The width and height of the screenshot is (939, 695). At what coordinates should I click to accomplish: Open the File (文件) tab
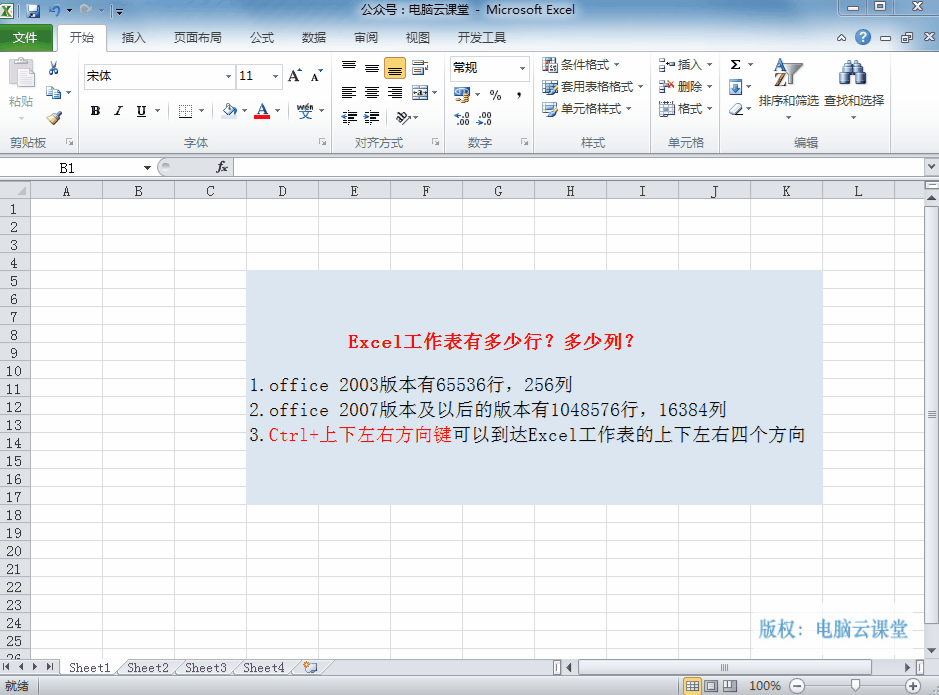(x=25, y=38)
